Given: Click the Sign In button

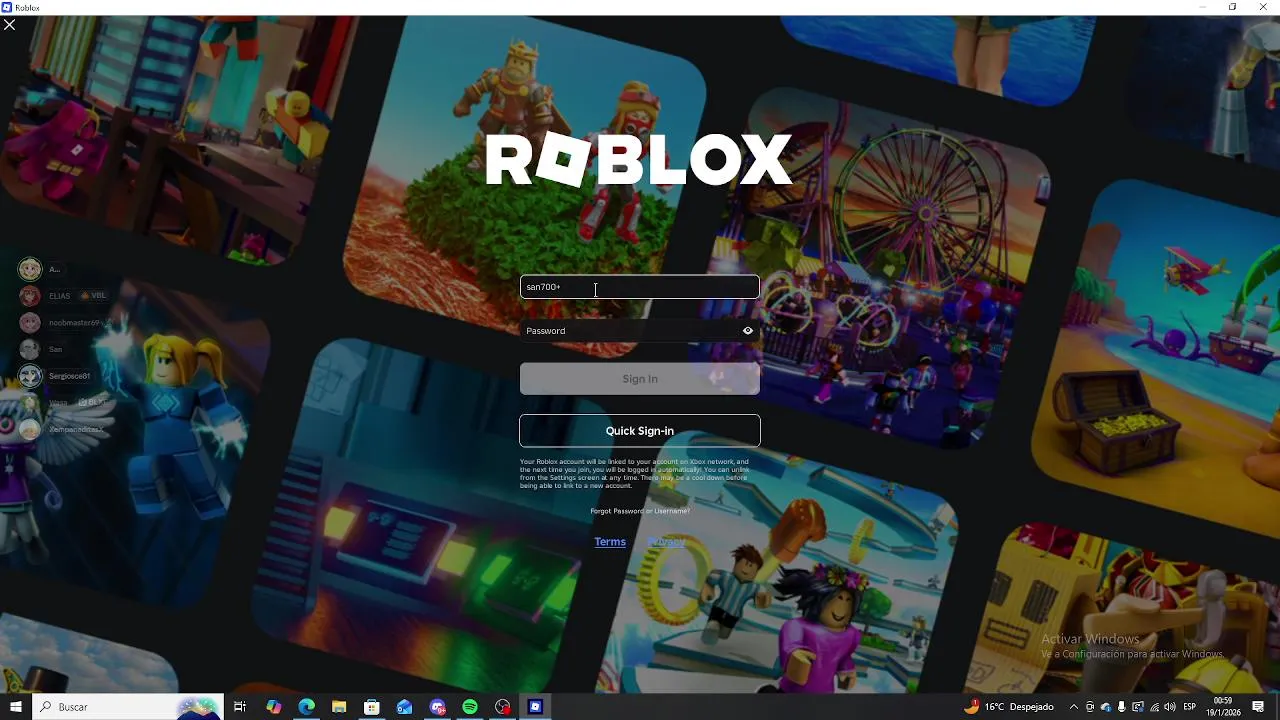Looking at the screenshot, I should tap(639, 379).
